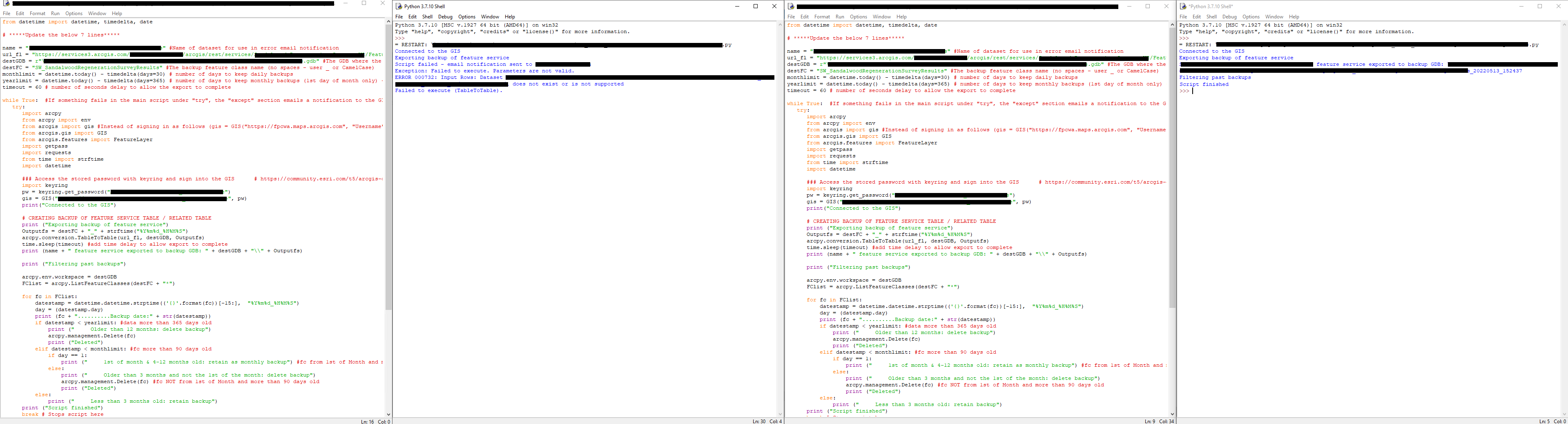Click the Python icon of the failed Python 3.7.10 Shell window
This screenshot has width=1568, height=424.
tap(399, 7)
